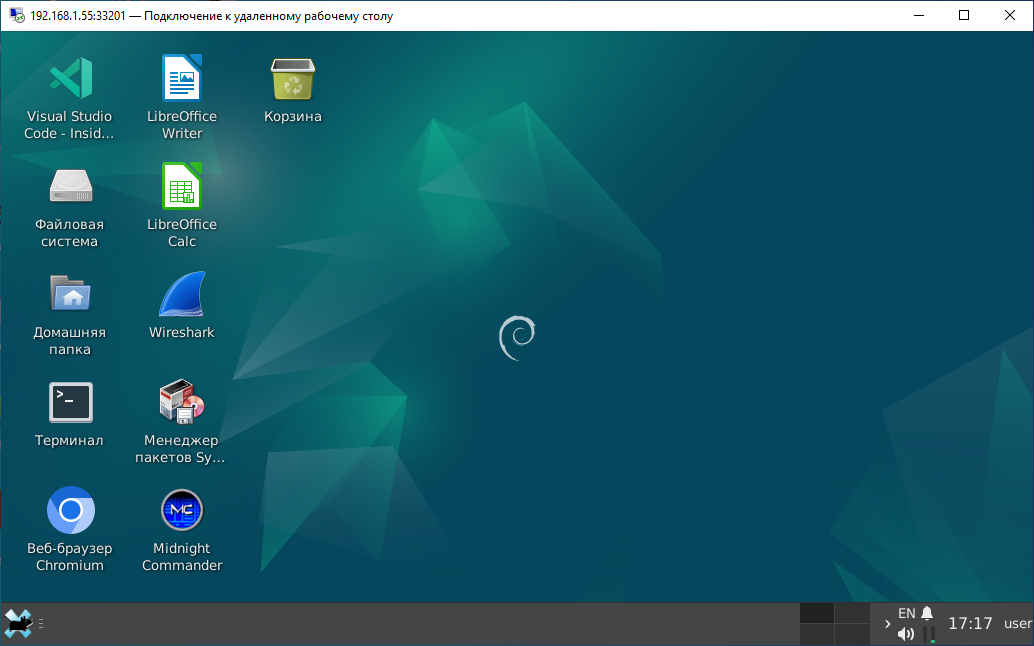Click the volume speaker icon in the panel

click(906, 634)
